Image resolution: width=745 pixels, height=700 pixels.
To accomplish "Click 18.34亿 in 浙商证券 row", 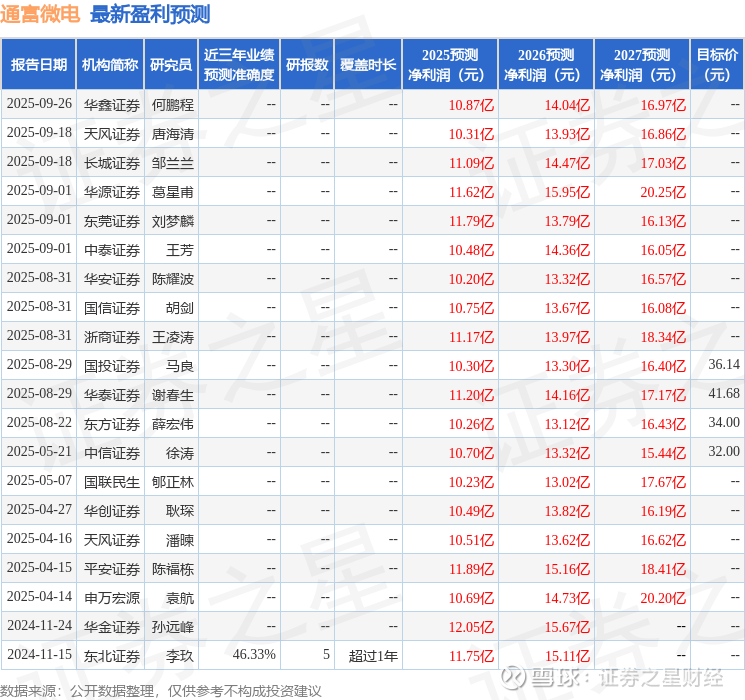I will coord(663,337).
